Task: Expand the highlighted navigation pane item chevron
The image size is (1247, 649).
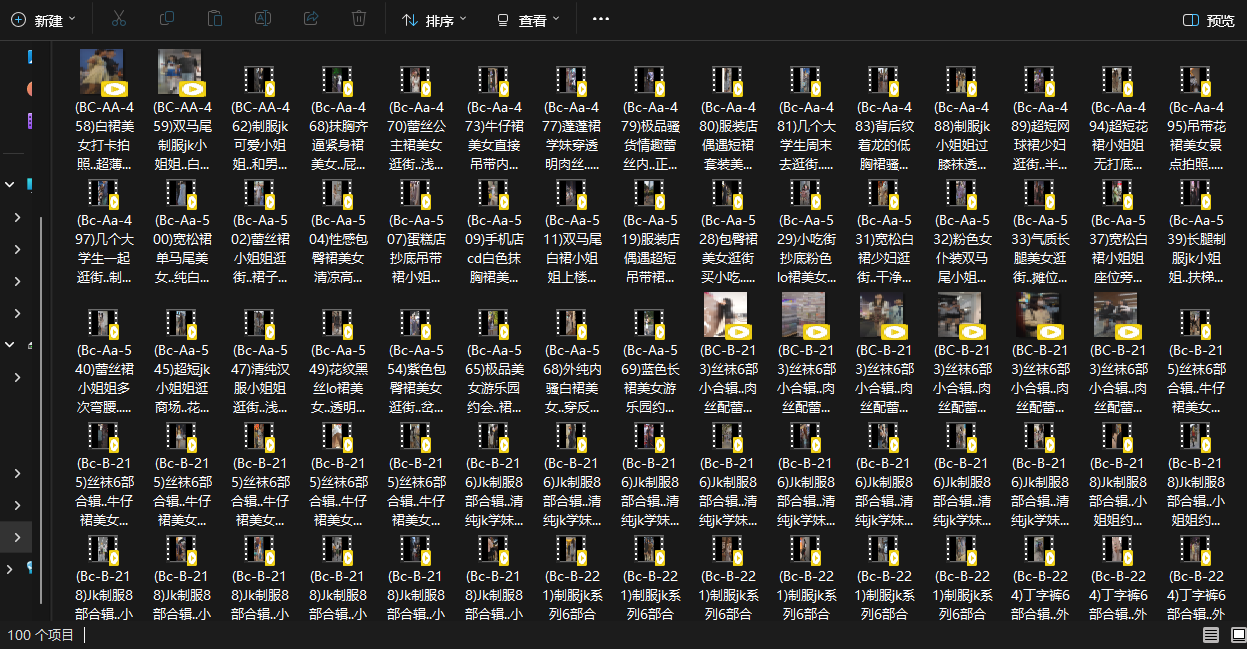Action: [17, 537]
